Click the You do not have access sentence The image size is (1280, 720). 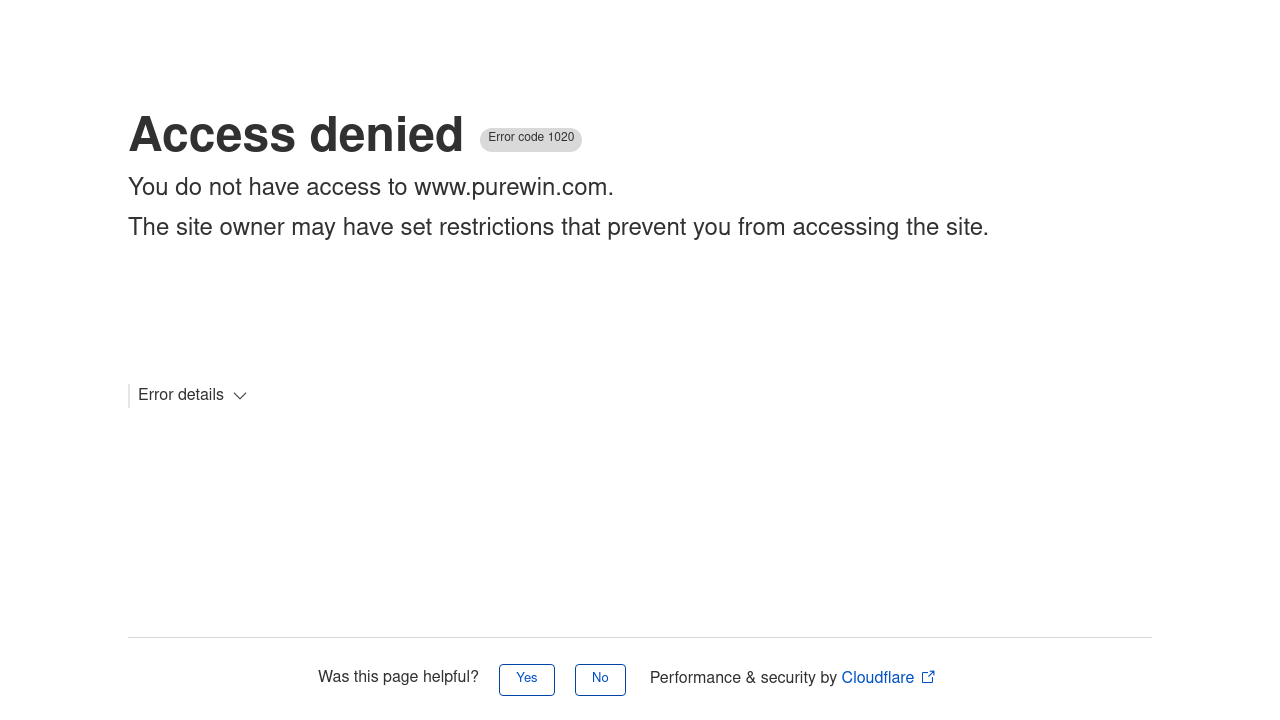coord(371,188)
